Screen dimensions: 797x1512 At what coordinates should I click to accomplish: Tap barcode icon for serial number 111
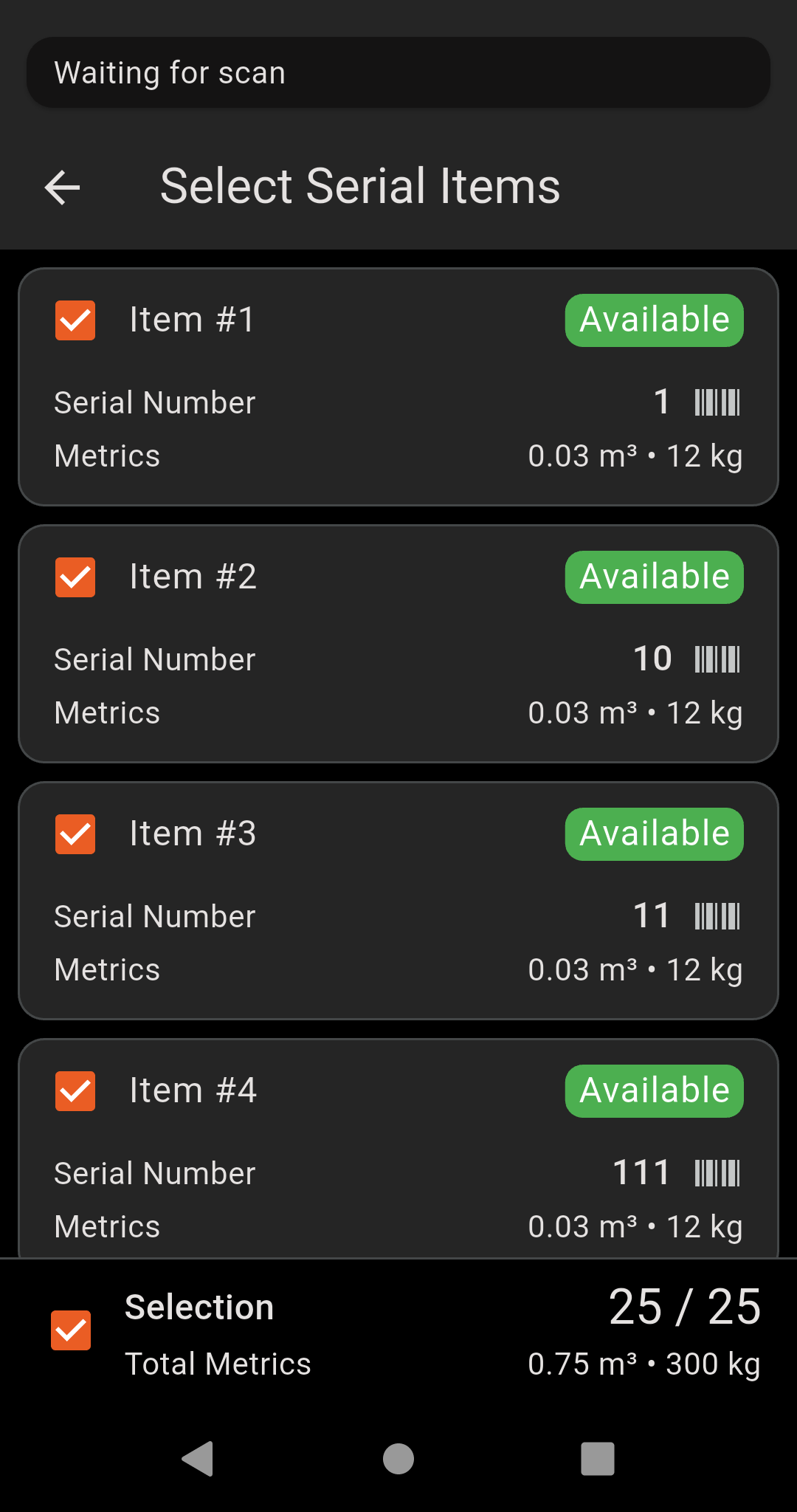click(x=717, y=1173)
